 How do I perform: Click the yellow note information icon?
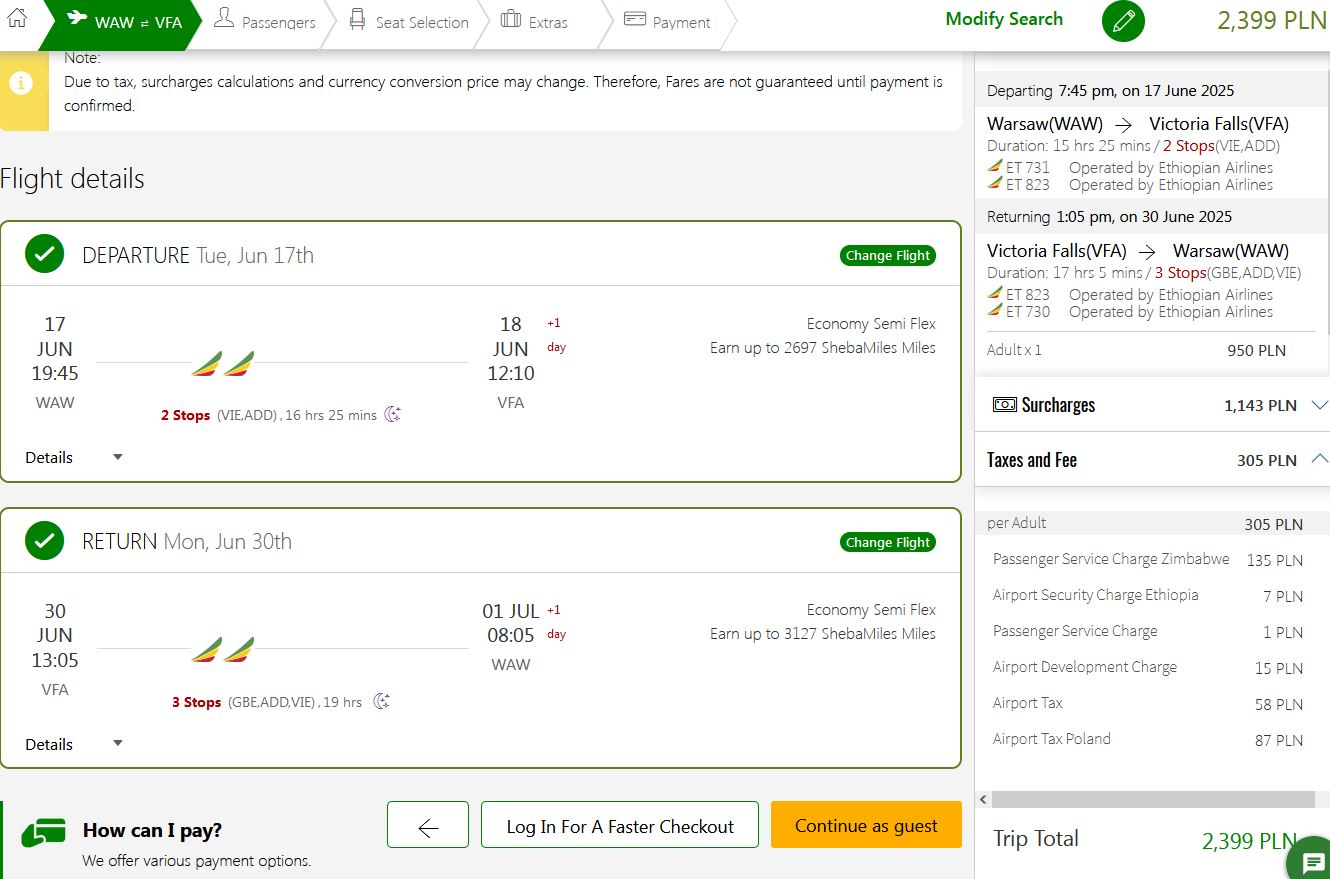point(21,84)
